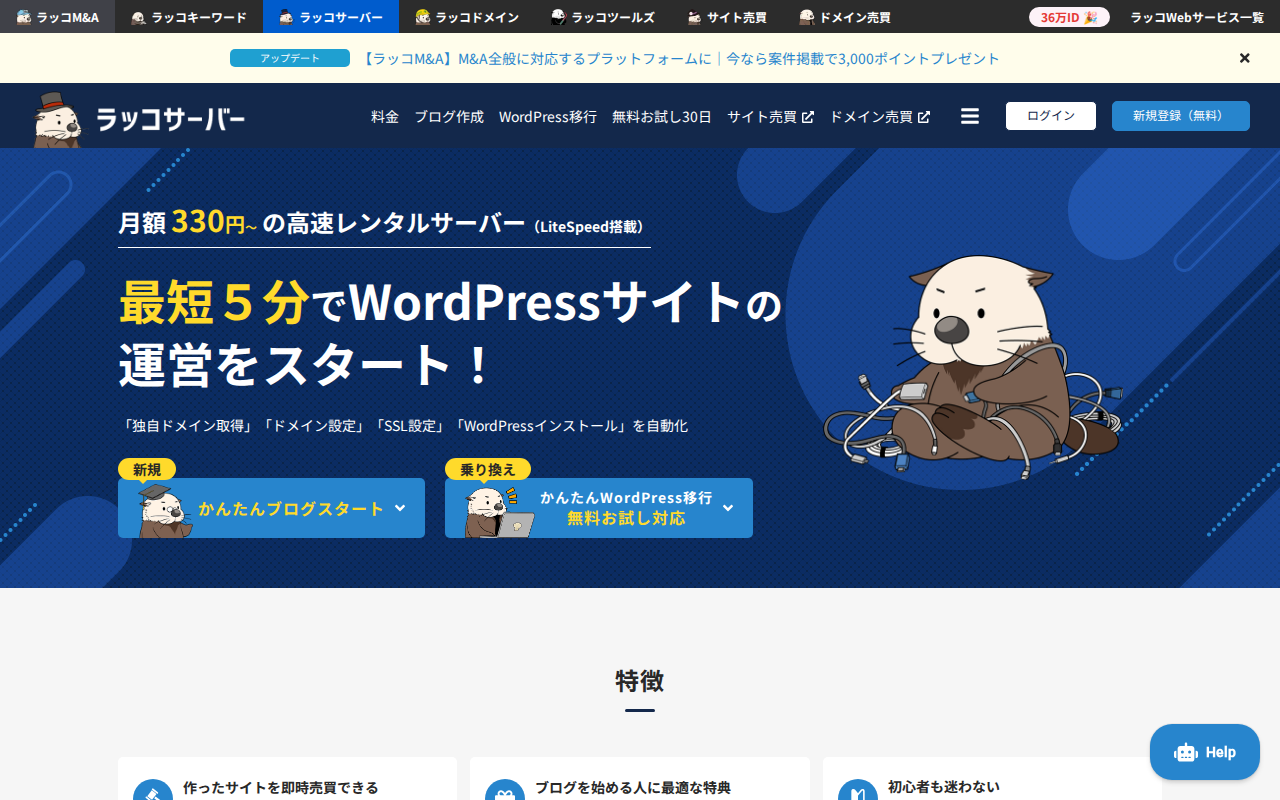This screenshot has width=1280, height=800.
Task: Open the ブログ作成 menu item
Action: (x=449, y=117)
